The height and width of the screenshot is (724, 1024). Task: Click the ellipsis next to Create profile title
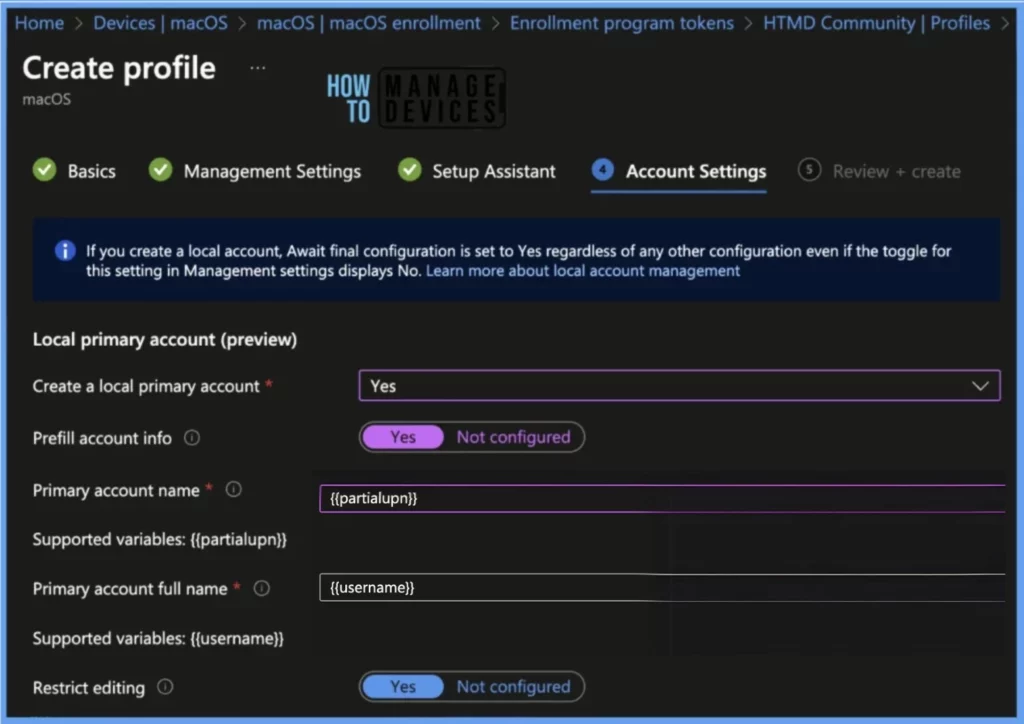[258, 68]
